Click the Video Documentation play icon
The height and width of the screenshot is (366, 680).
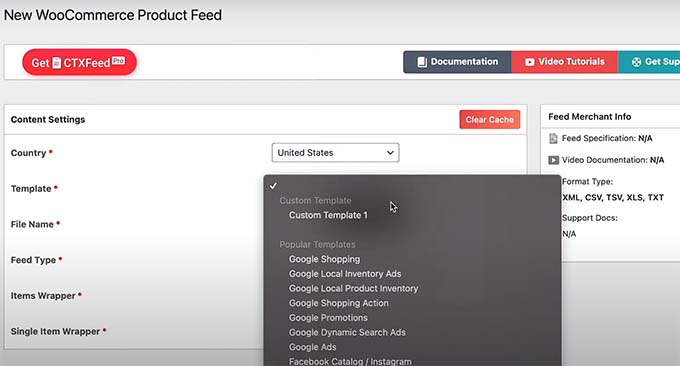pos(553,160)
